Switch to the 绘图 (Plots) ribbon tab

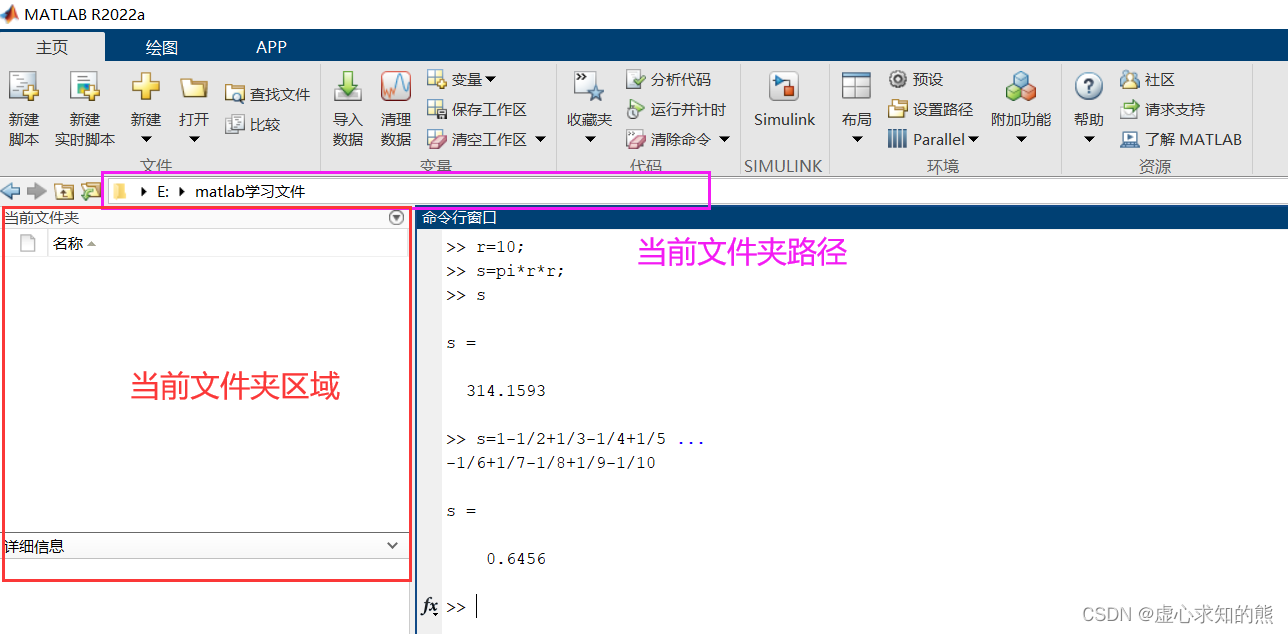pyautogui.click(x=160, y=46)
